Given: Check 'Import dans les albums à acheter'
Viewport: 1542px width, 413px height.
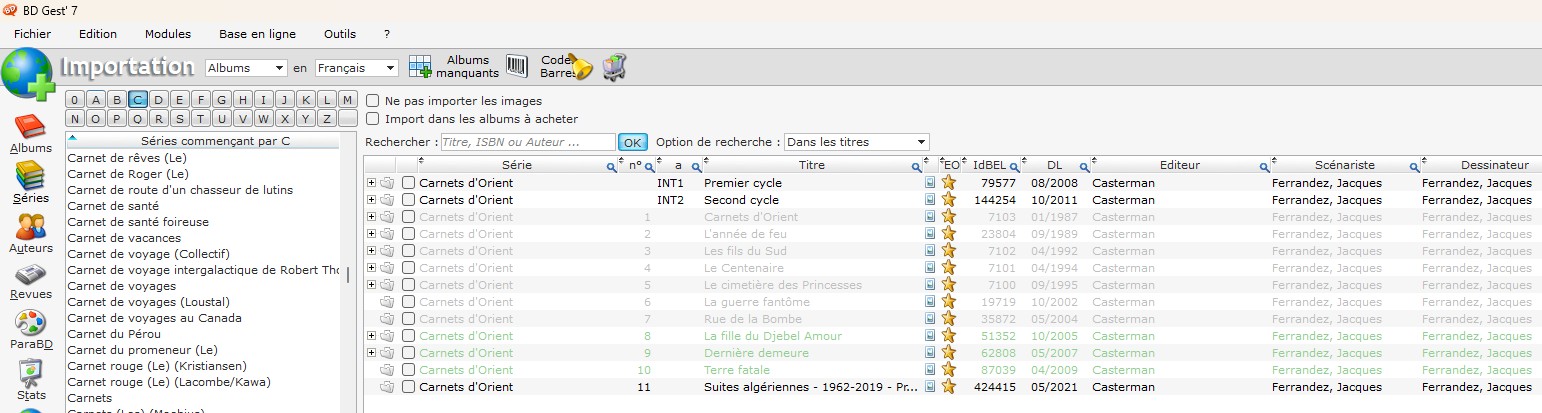Looking at the screenshot, I should pyautogui.click(x=373, y=119).
